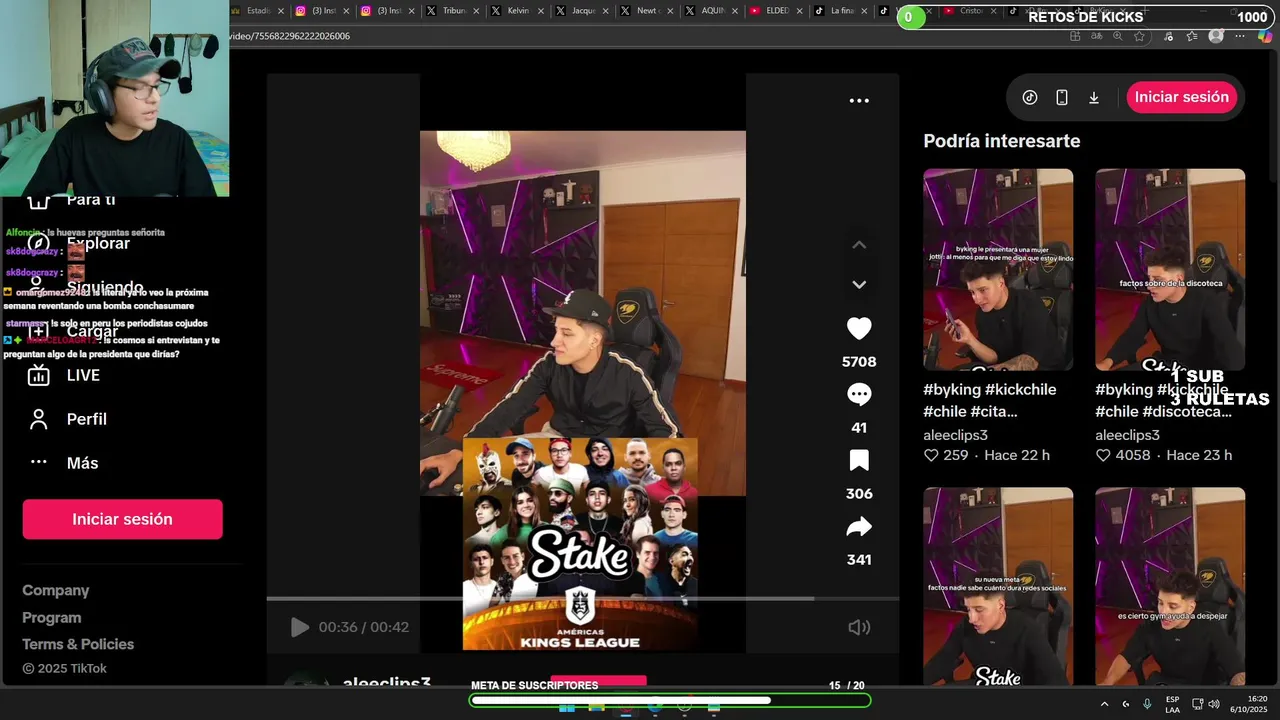Open thumbnail captioned 'factos sobre de la discoteca'
The width and height of the screenshot is (1280, 720).
1170,269
